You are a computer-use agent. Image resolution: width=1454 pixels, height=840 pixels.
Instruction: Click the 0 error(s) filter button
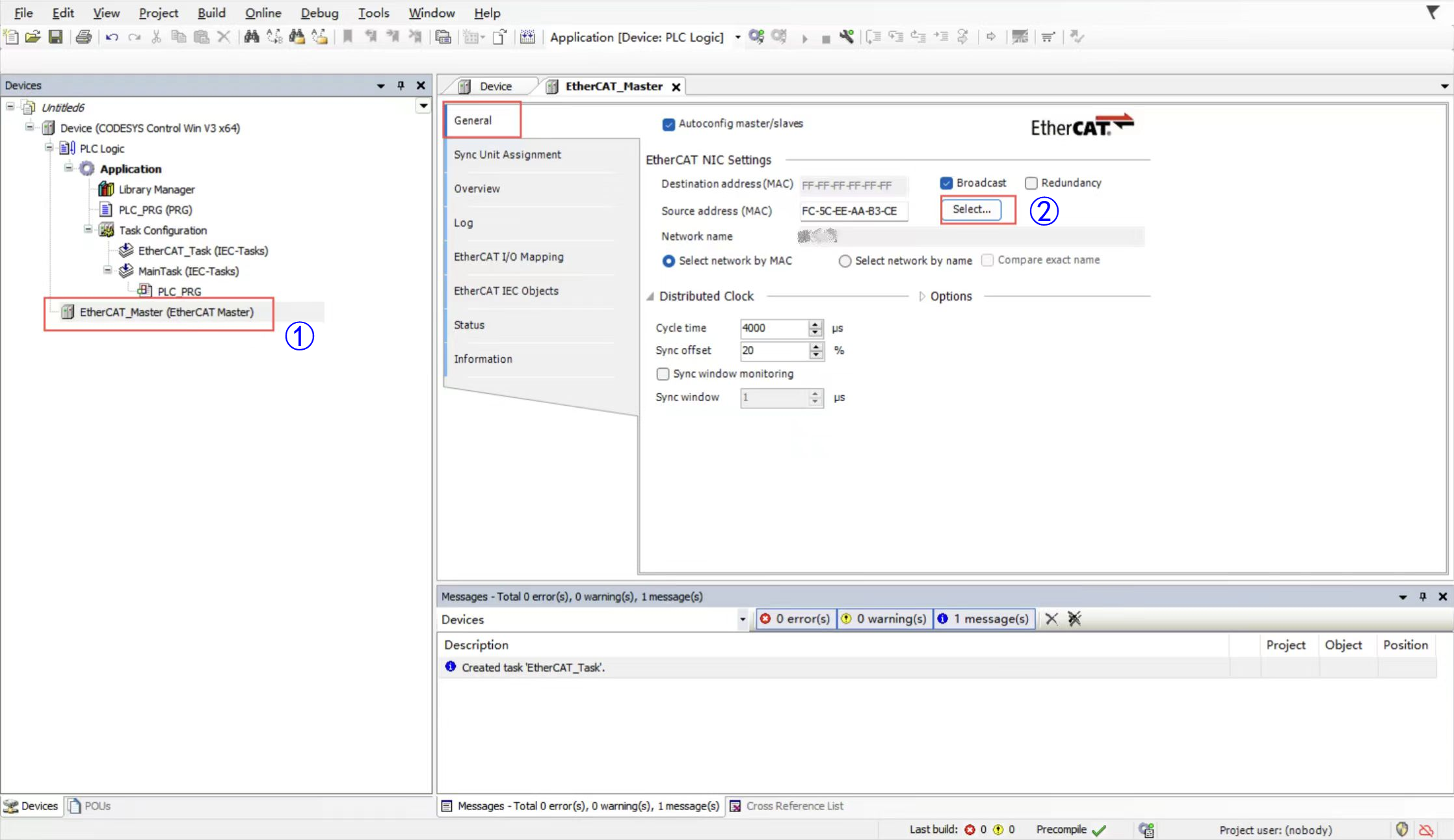coord(795,619)
